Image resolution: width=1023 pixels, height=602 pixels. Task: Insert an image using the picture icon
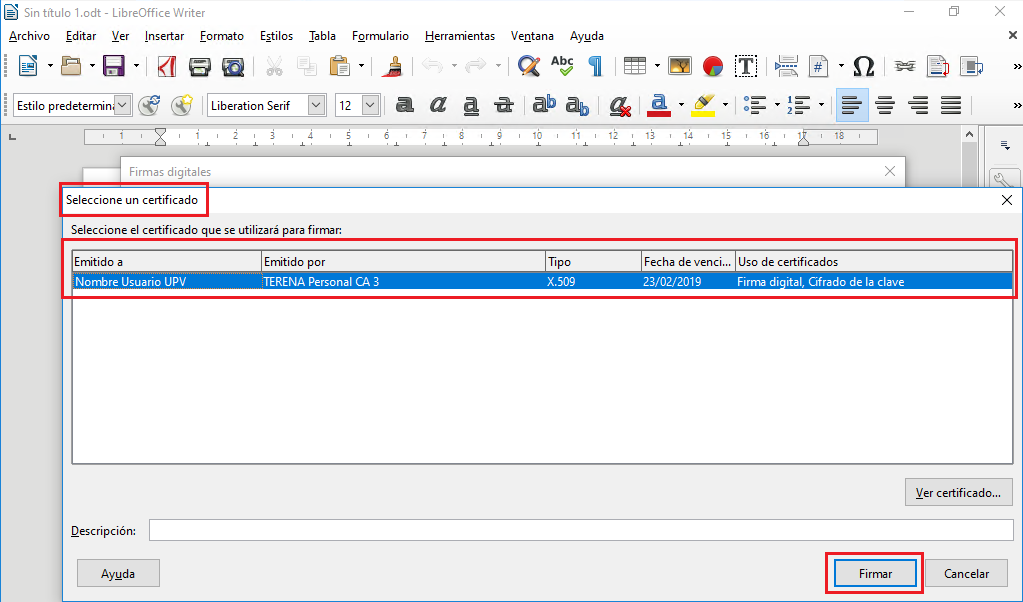pyautogui.click(x=680, y=66)
